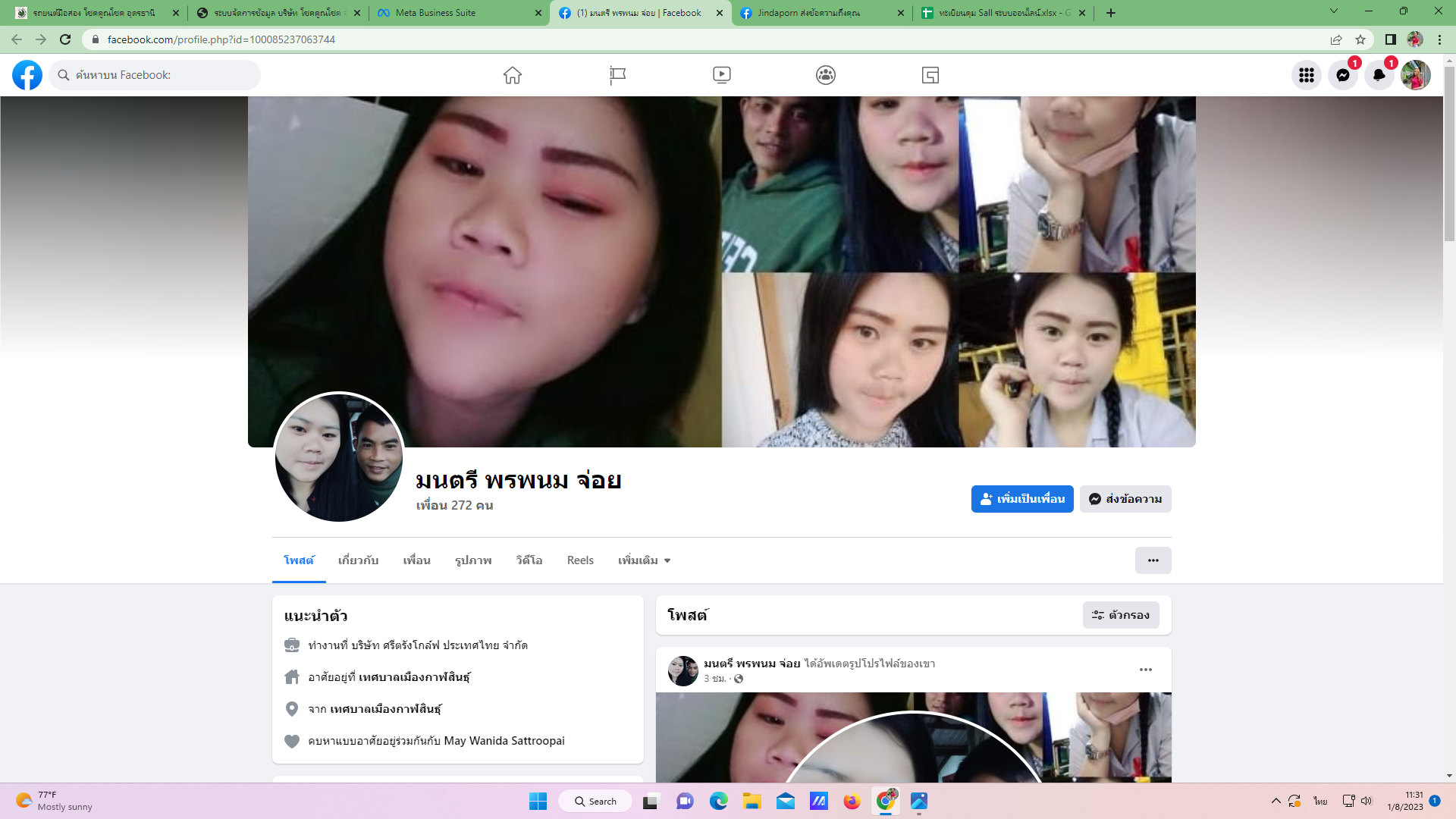Open Facebook Watch video icon
This screenshot has width=1456, height=819.
721,75
